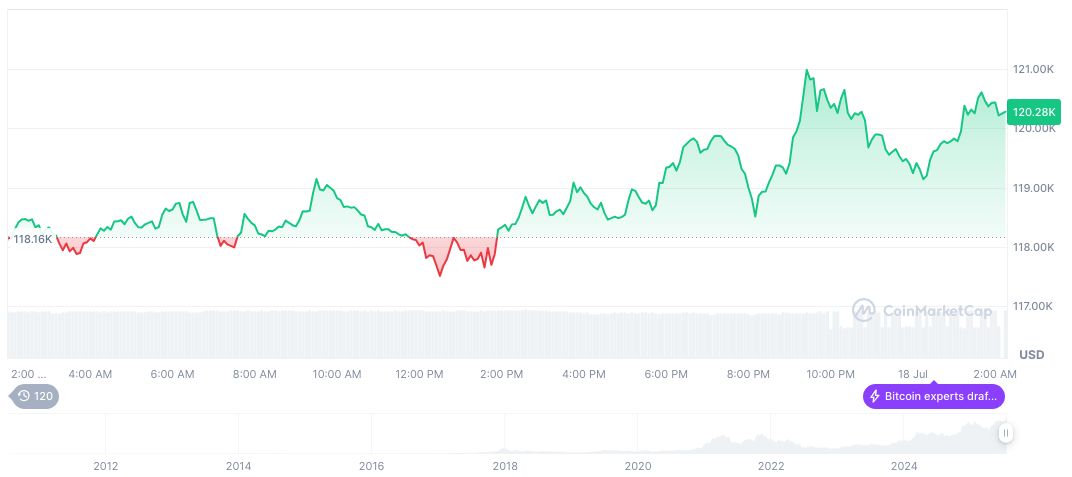Click the 118.16K opening price label
Viewport: 1072px width, 477px height.
tap(32, 239)
